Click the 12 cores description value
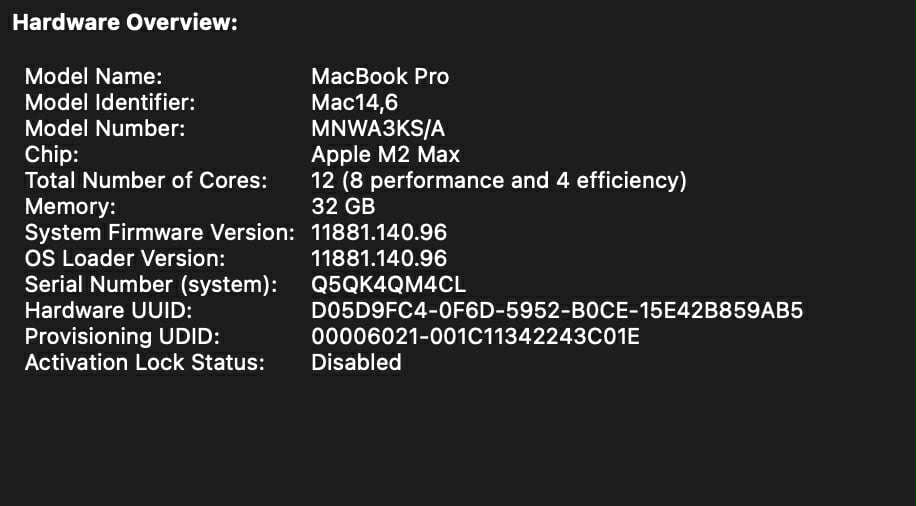 point(499,180)
